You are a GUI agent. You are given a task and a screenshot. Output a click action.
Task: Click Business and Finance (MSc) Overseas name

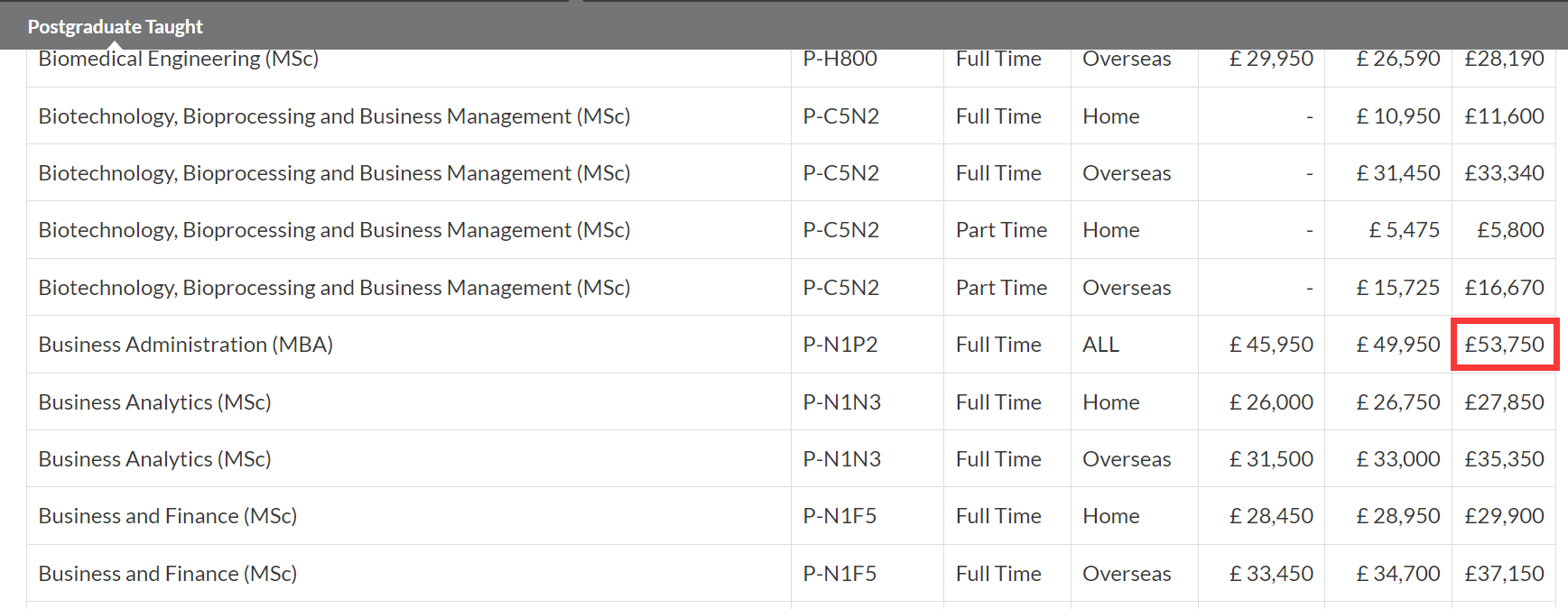[167, 574]
